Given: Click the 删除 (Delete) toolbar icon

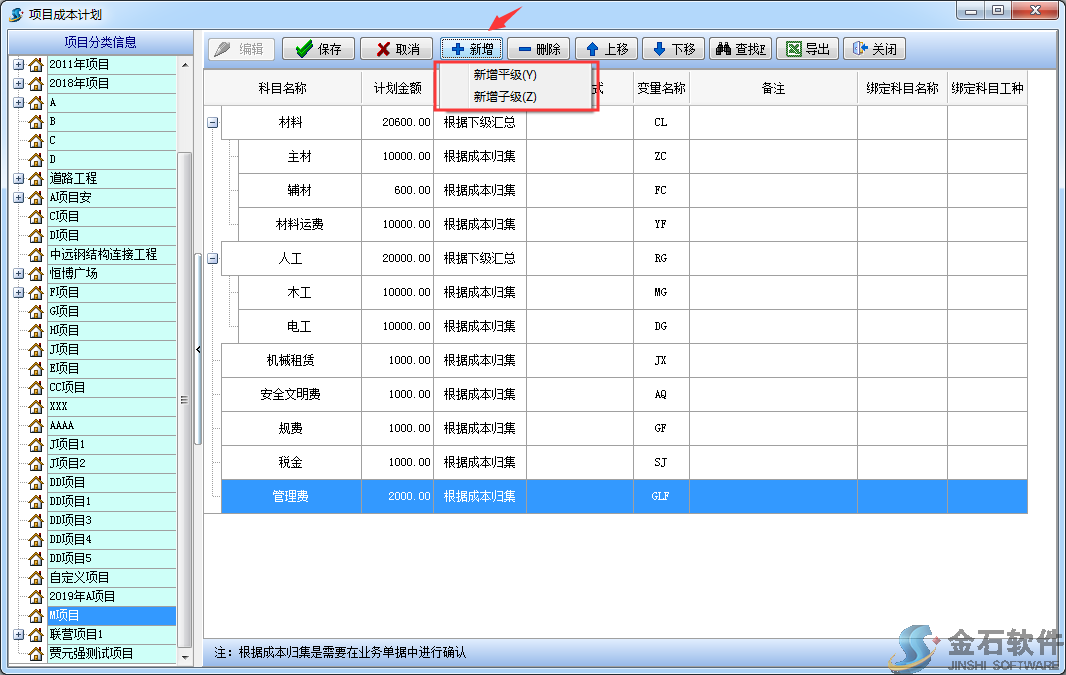Looking at the screenshot, I should 538,48.
